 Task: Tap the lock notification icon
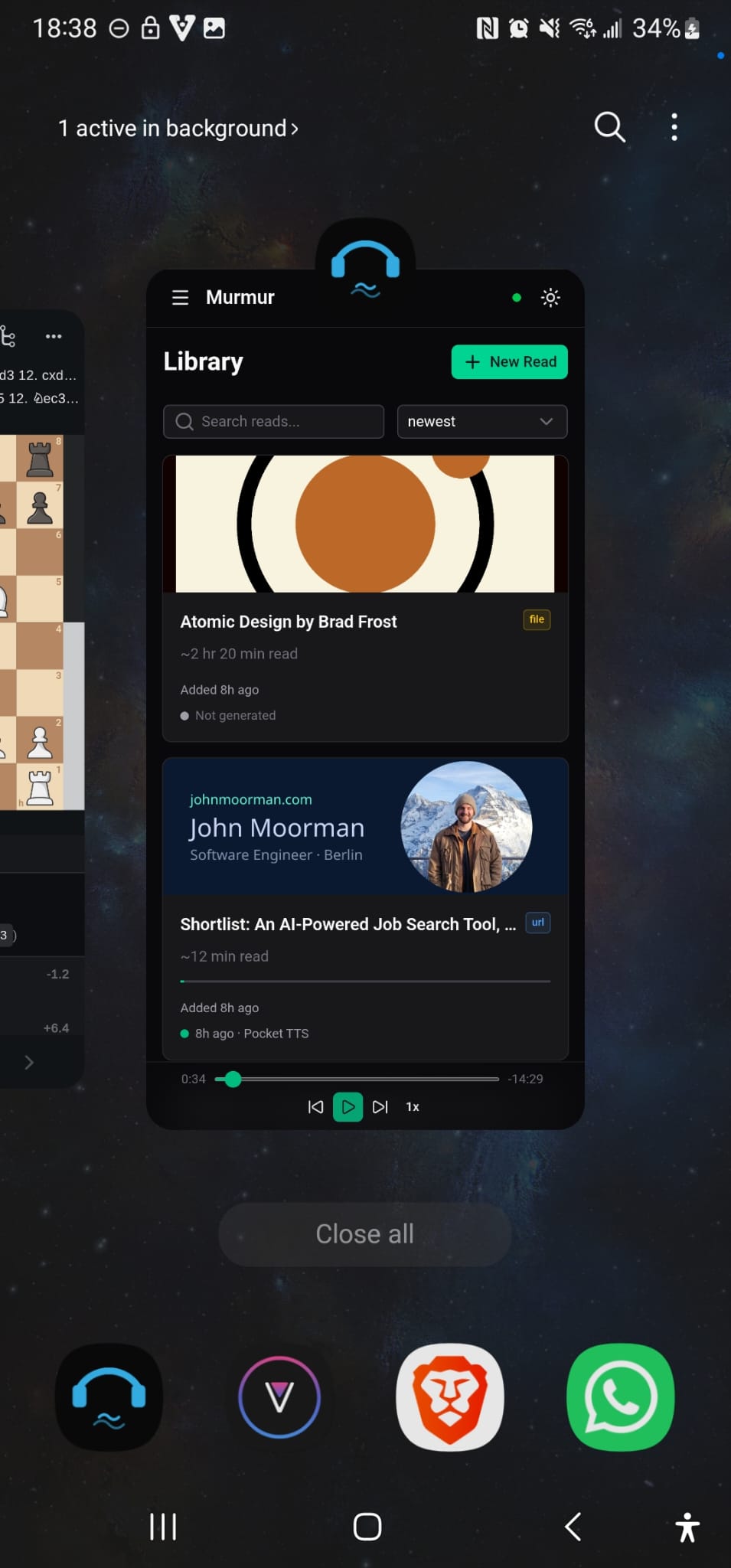(150, 28)
